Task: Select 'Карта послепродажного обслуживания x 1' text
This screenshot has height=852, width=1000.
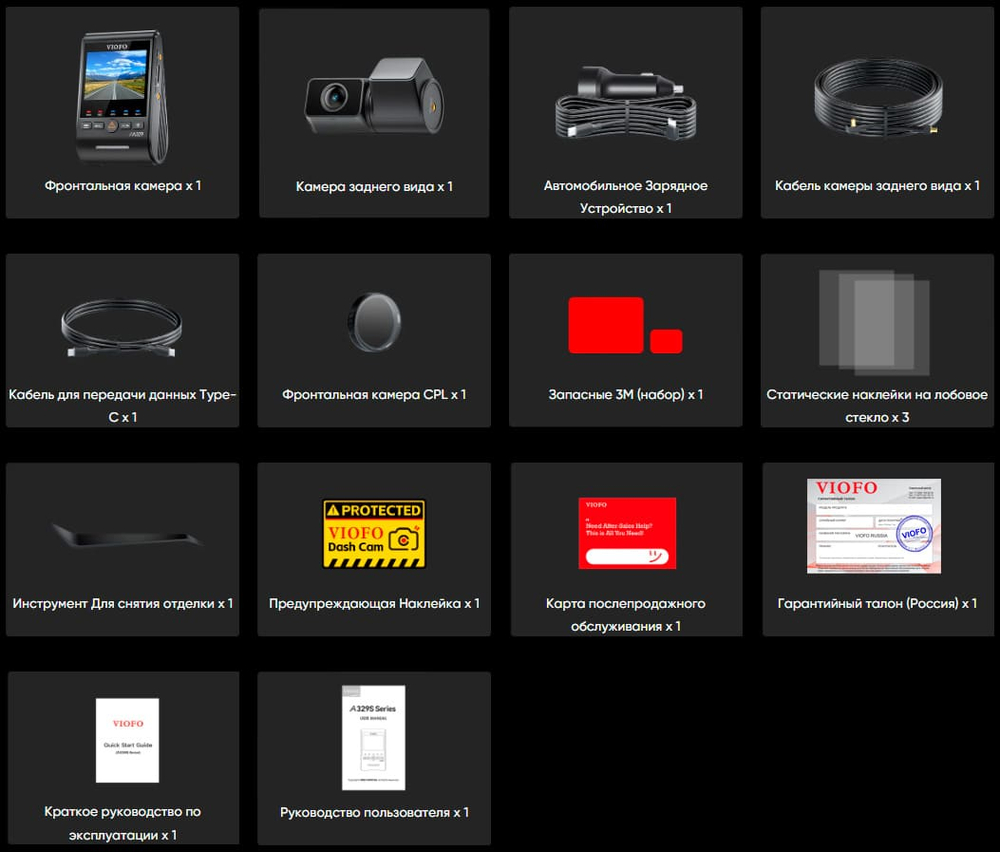Action: click(626, 615)
